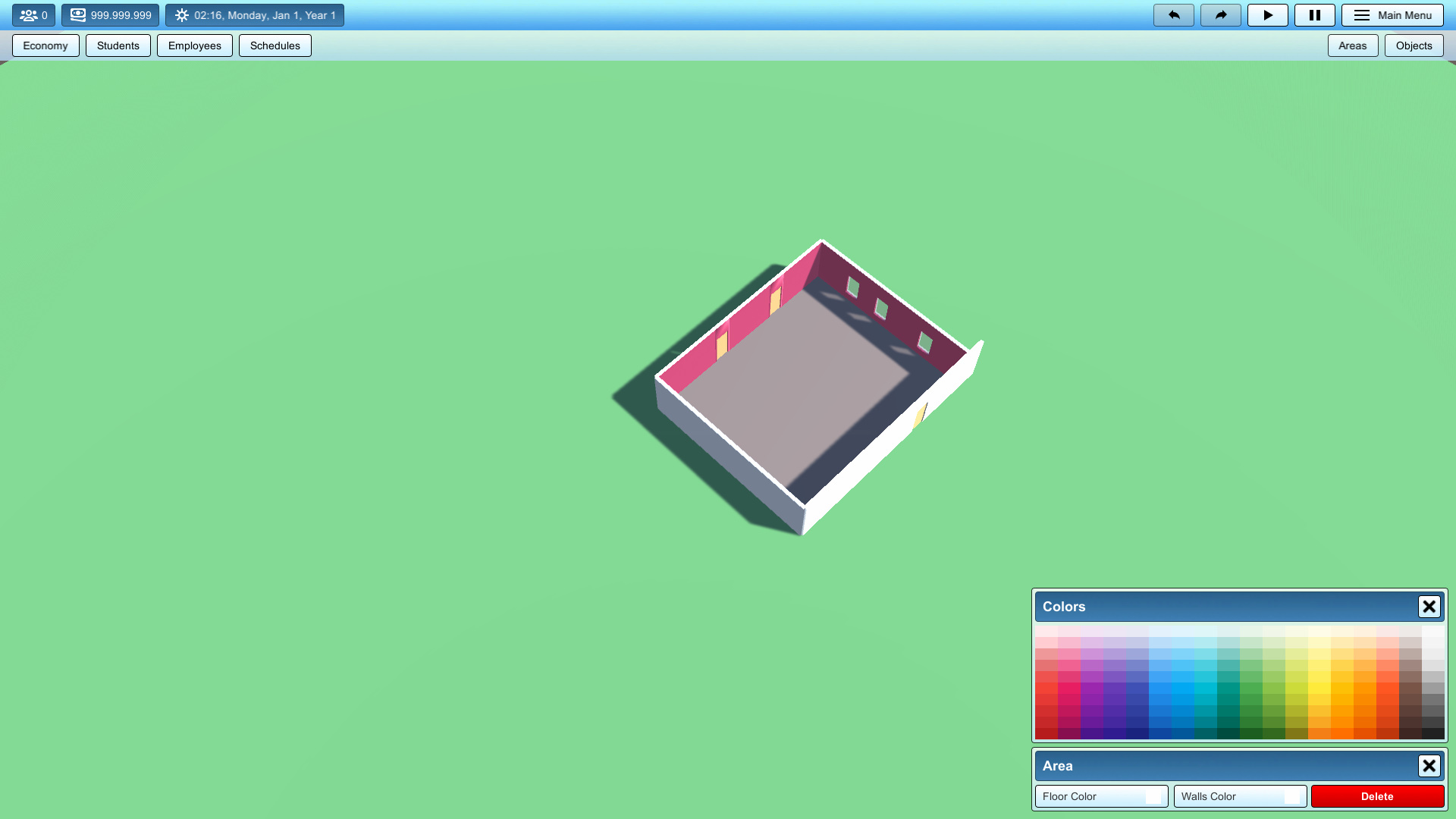Click the money balance cash icon
The image size is (1456, 819).
pyautogui.click(x=79, y=14)
